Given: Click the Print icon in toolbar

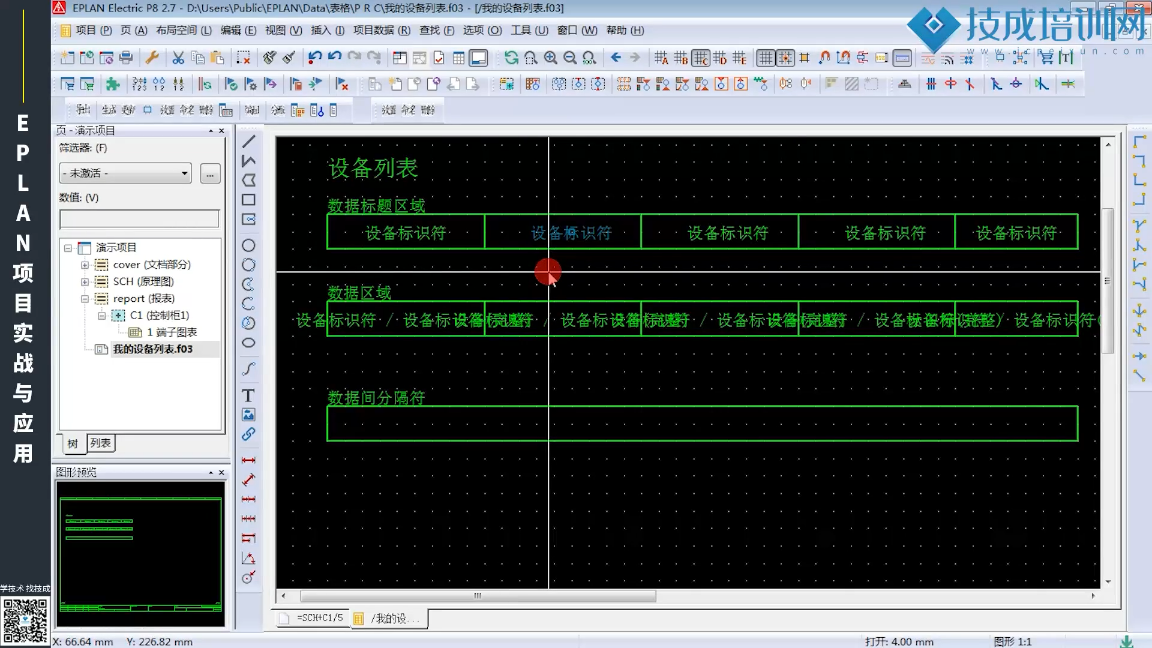Looking at the screenshot, I should (x=126, y=58).
